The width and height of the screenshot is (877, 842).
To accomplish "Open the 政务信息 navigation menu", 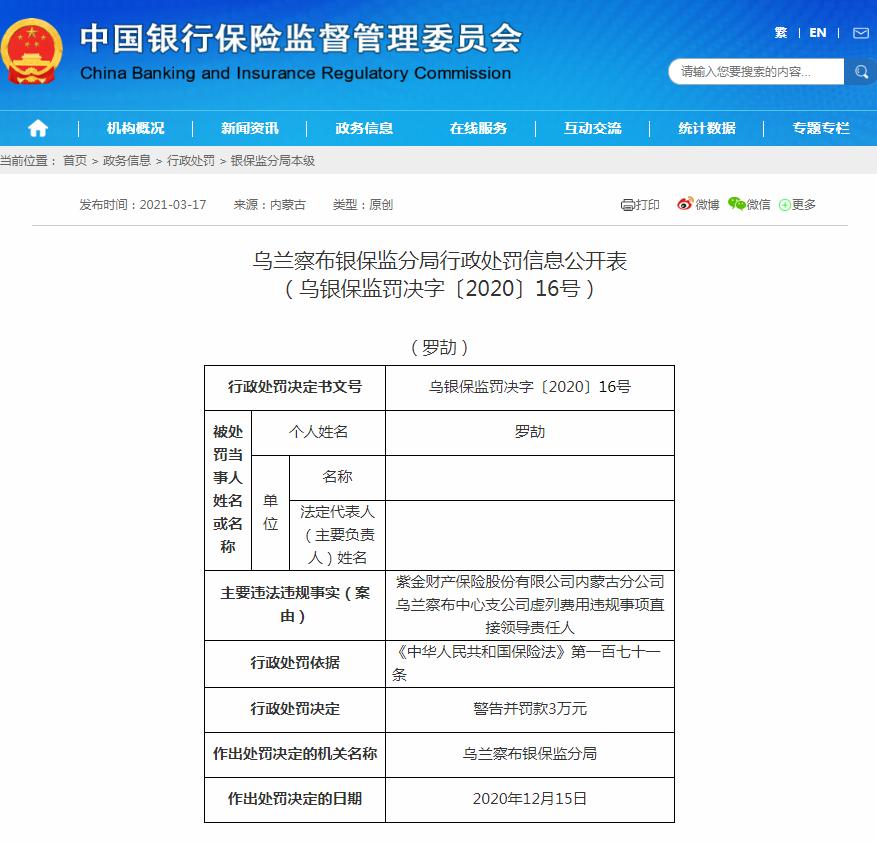I will (365, 127).
